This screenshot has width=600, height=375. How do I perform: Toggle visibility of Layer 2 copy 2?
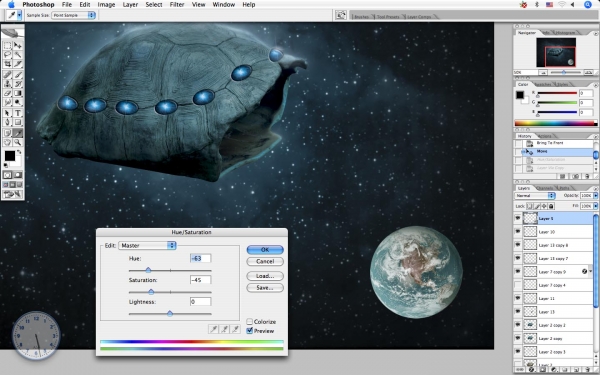[x=518, y=325]
